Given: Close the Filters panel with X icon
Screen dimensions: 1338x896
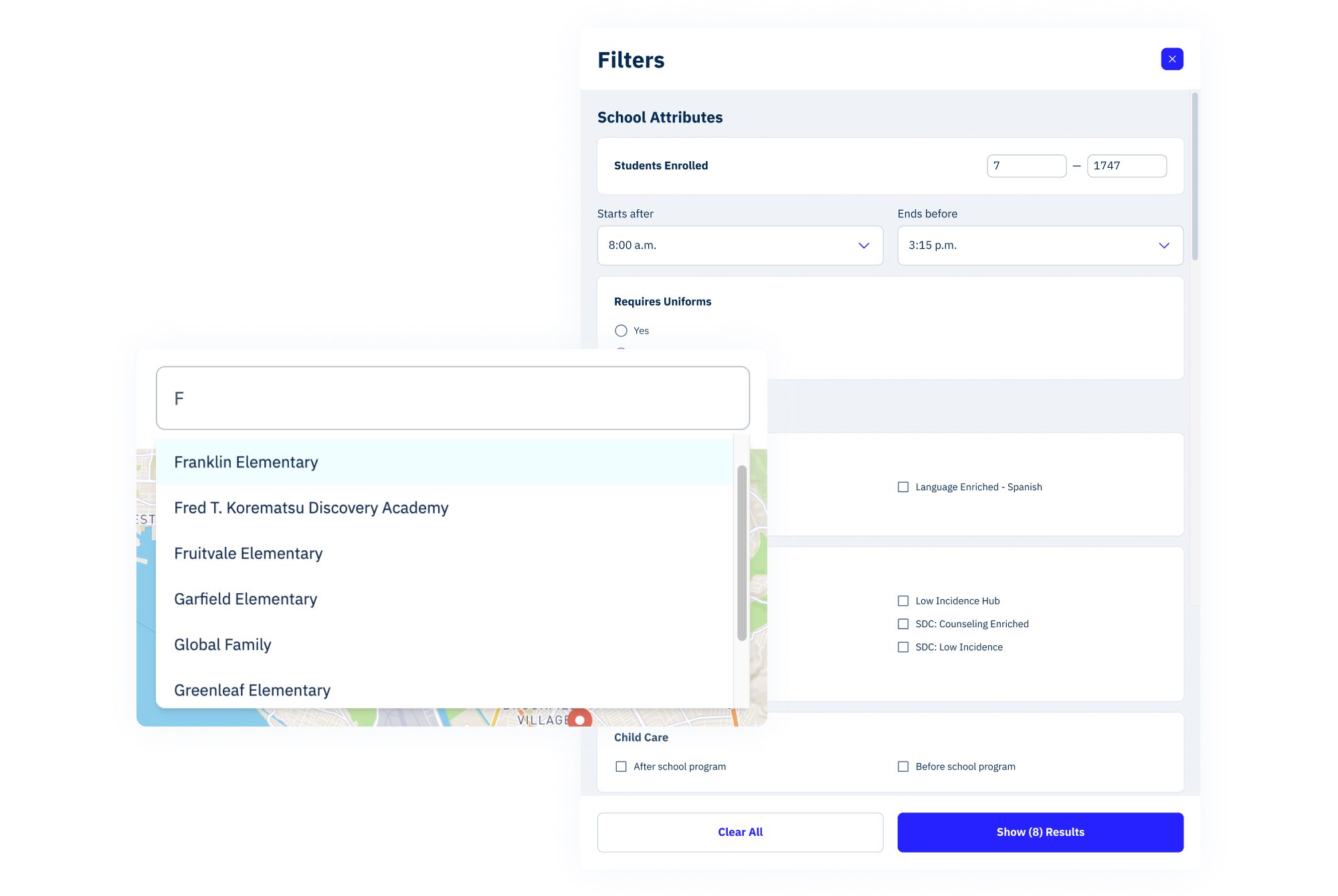Looking at the screenshot, I should click(1171, 59).
